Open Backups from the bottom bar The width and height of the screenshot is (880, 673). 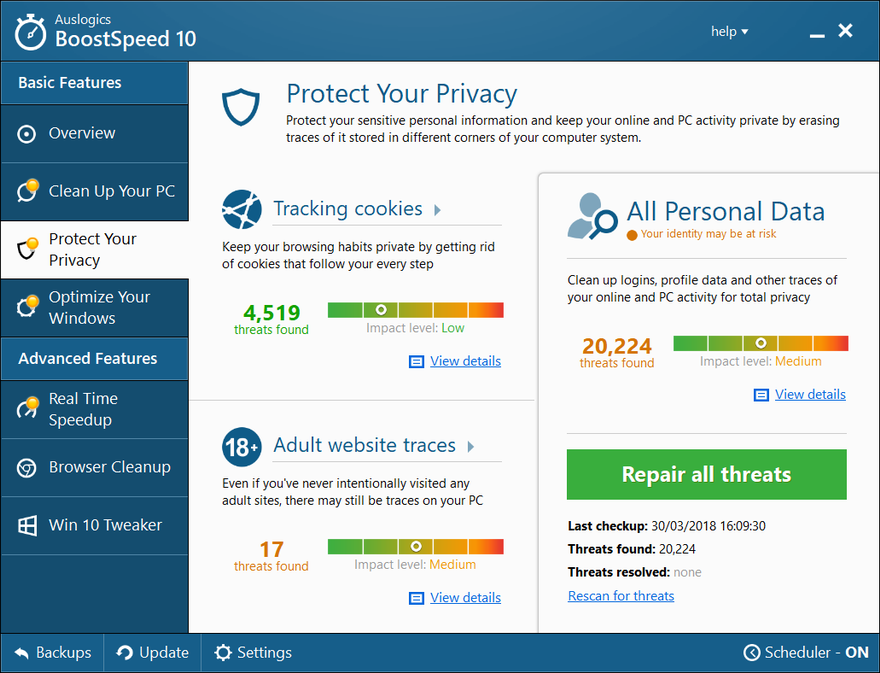[52, 653]
